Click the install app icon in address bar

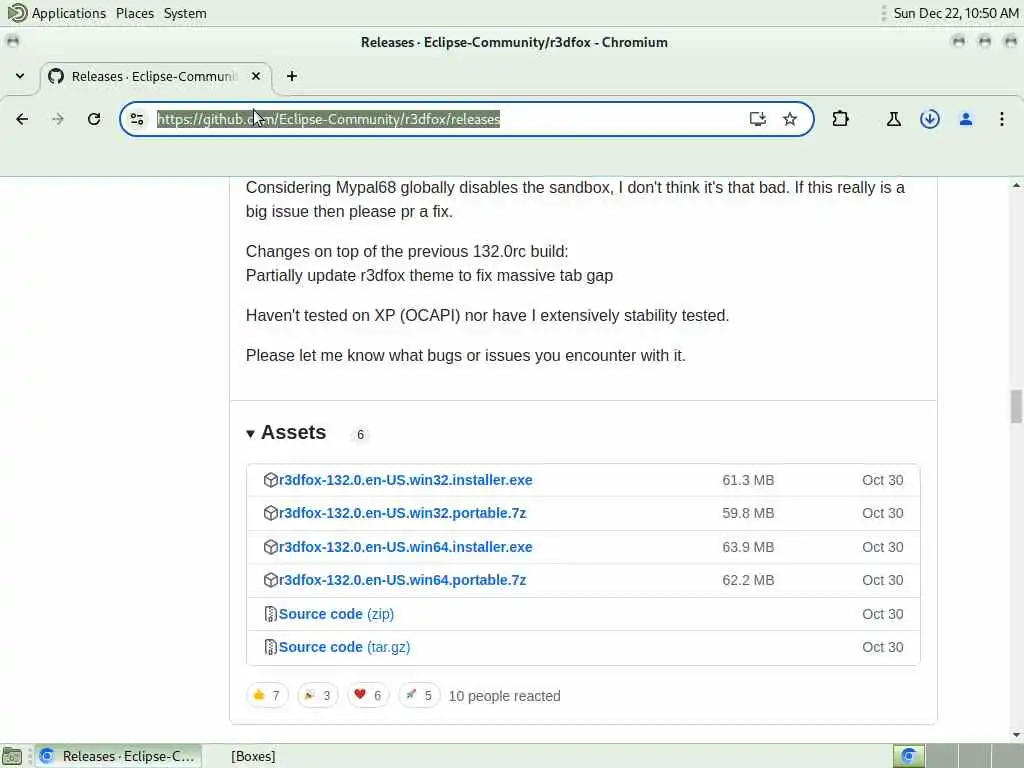(x=758, y=119)
